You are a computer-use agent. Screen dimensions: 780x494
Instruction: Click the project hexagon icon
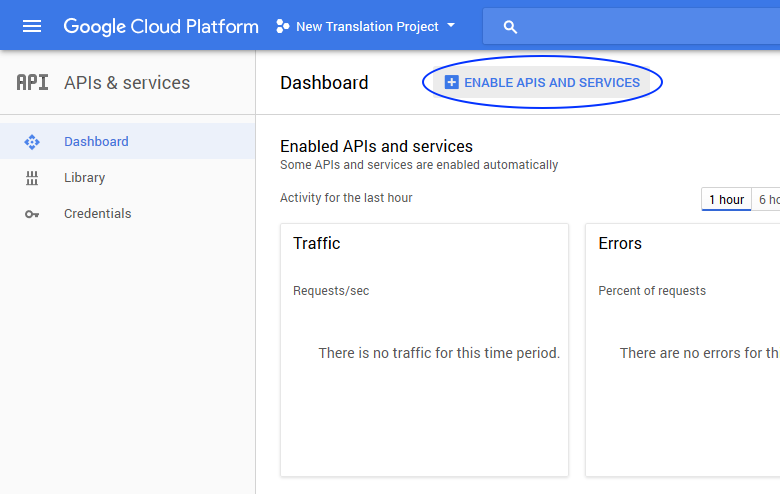pos(283,26)
